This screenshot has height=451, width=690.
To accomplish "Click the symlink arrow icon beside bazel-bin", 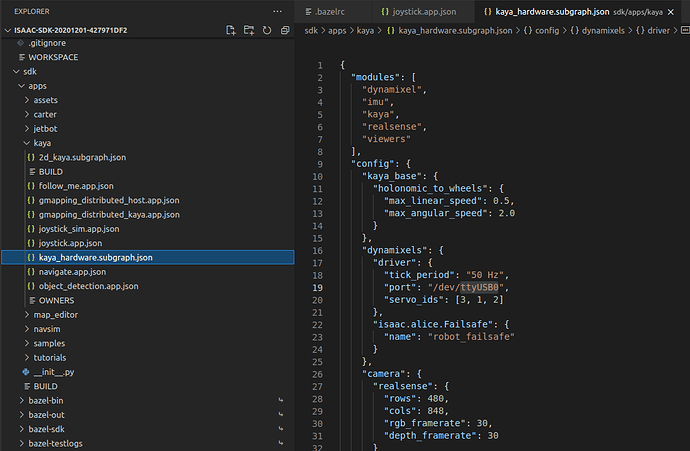I will coord(281,400).
